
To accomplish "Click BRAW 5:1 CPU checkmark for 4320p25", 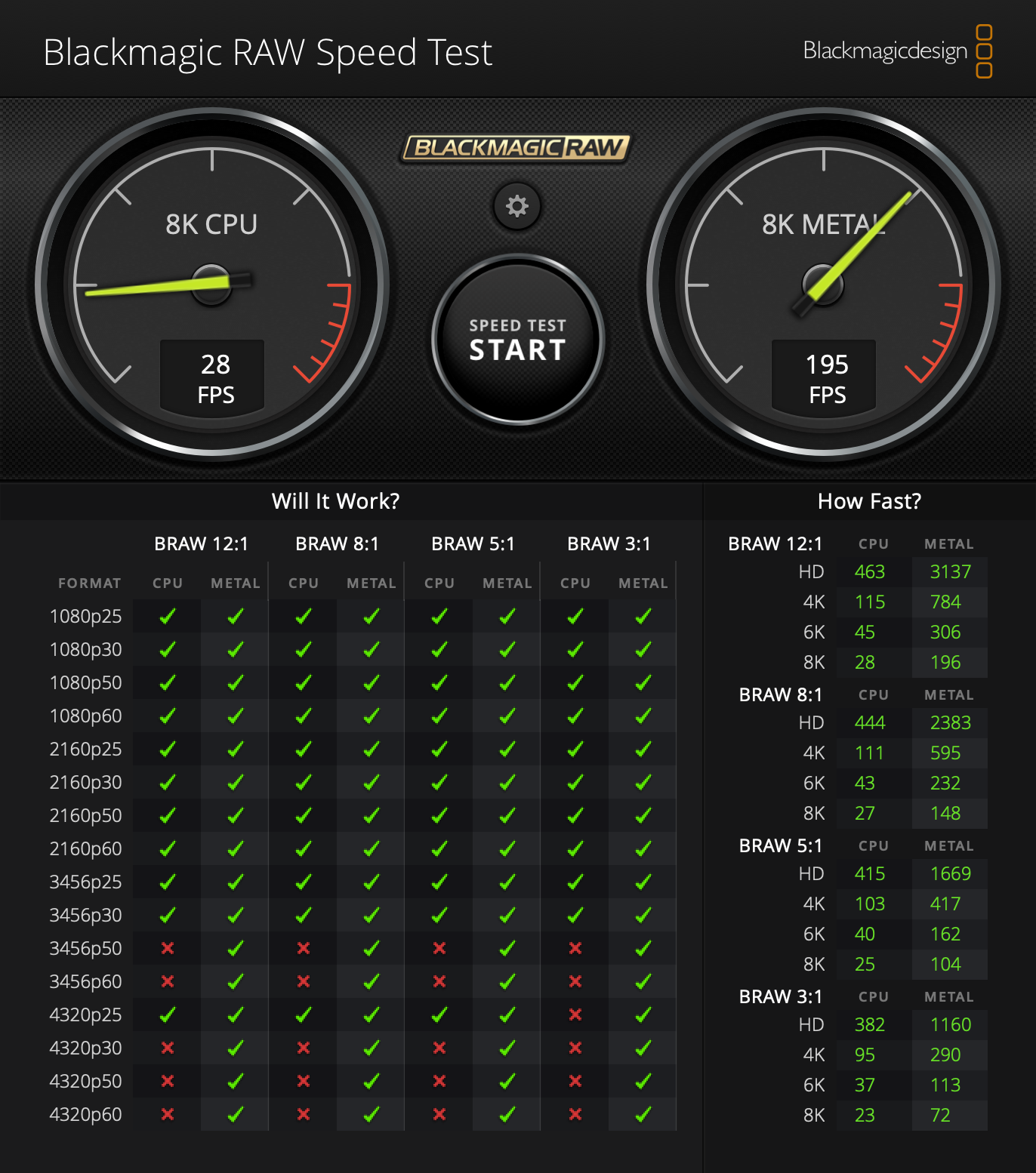I will coord(439,1014).
